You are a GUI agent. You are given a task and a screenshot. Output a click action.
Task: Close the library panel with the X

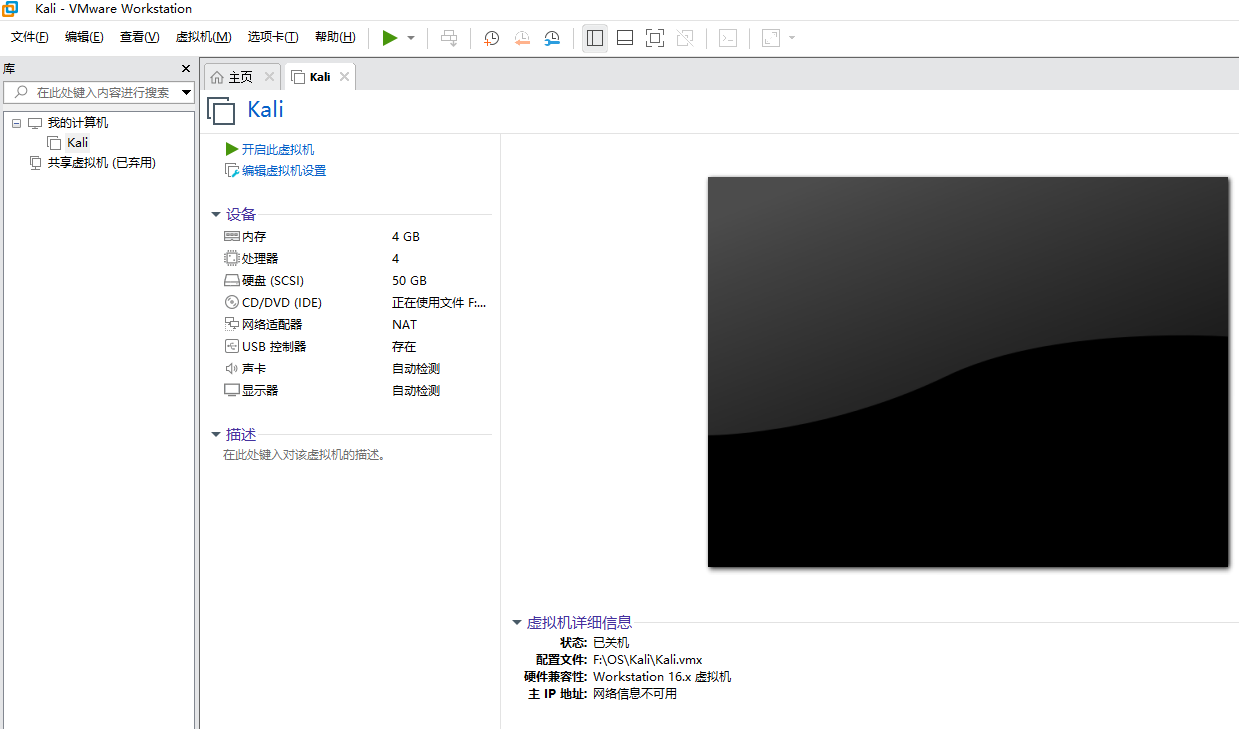coord(185,68)
